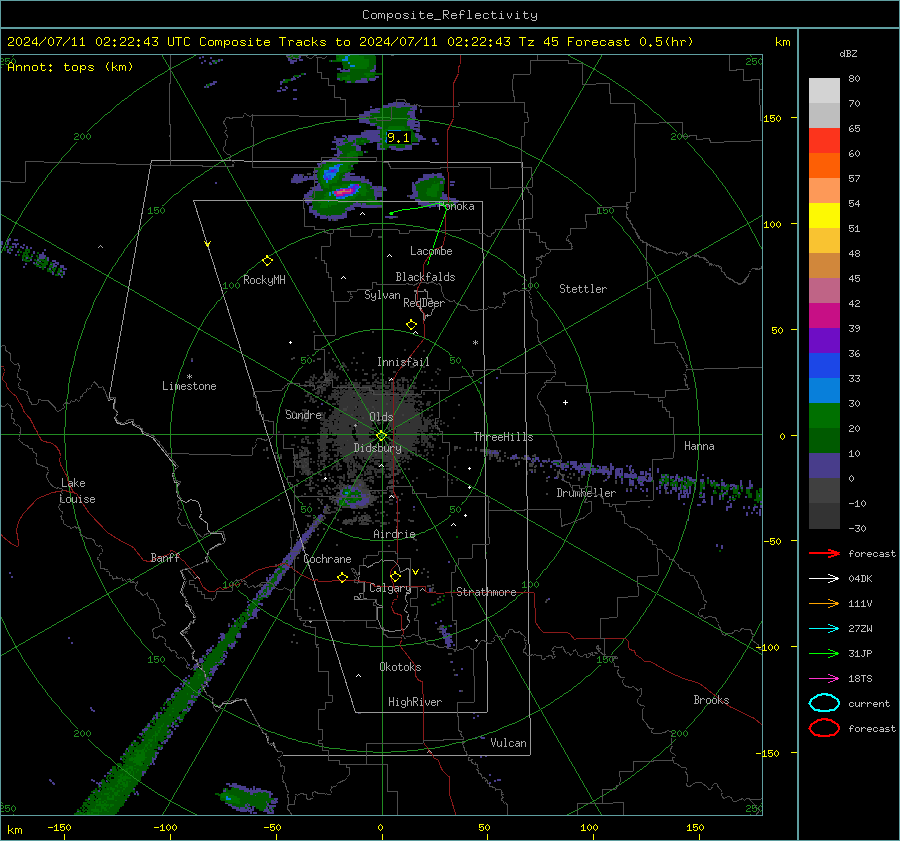Select the orange 111V arrow in legend
Image resolution: width=900 pixels, height=841 pixels.
[825, 603]
